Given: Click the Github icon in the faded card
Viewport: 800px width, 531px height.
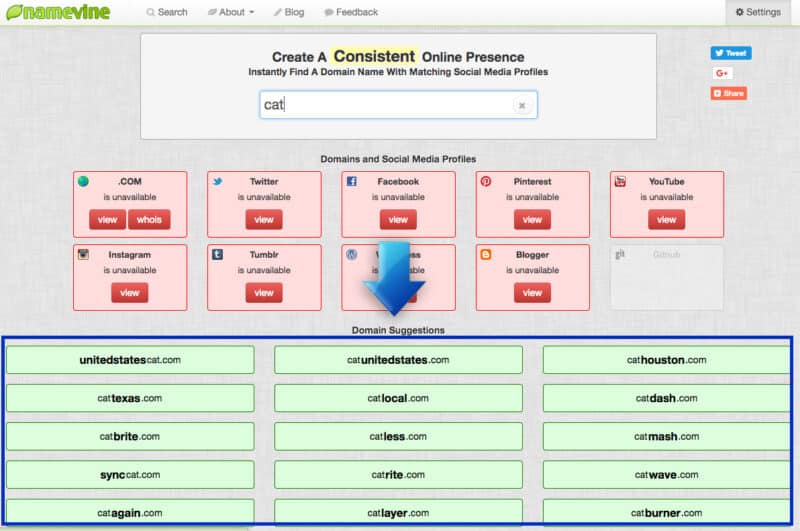Looking at the screenshot, I should point(620,254).
